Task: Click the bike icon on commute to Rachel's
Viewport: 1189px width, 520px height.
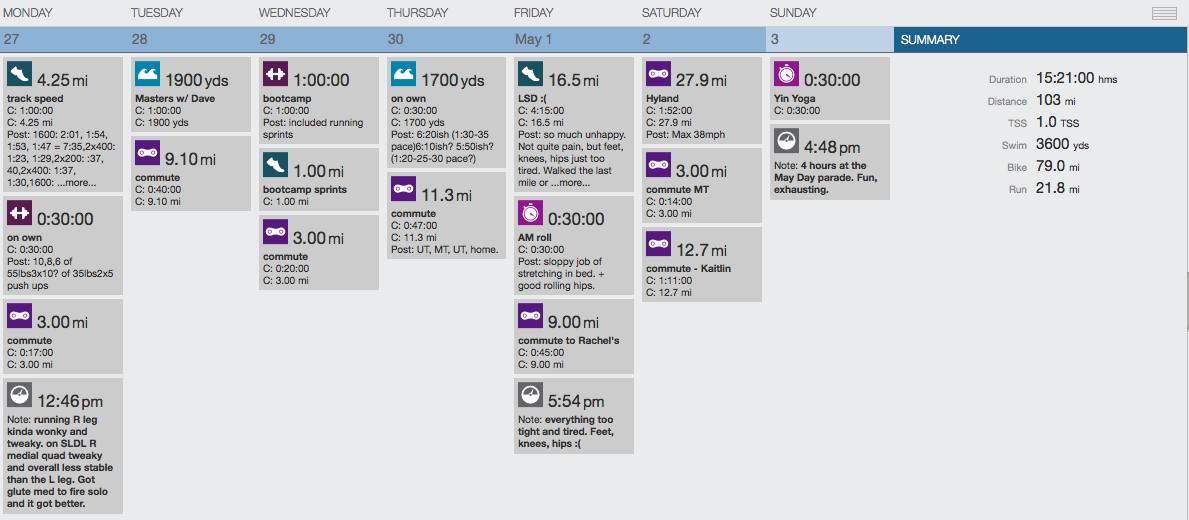Action: click(530, 316)
